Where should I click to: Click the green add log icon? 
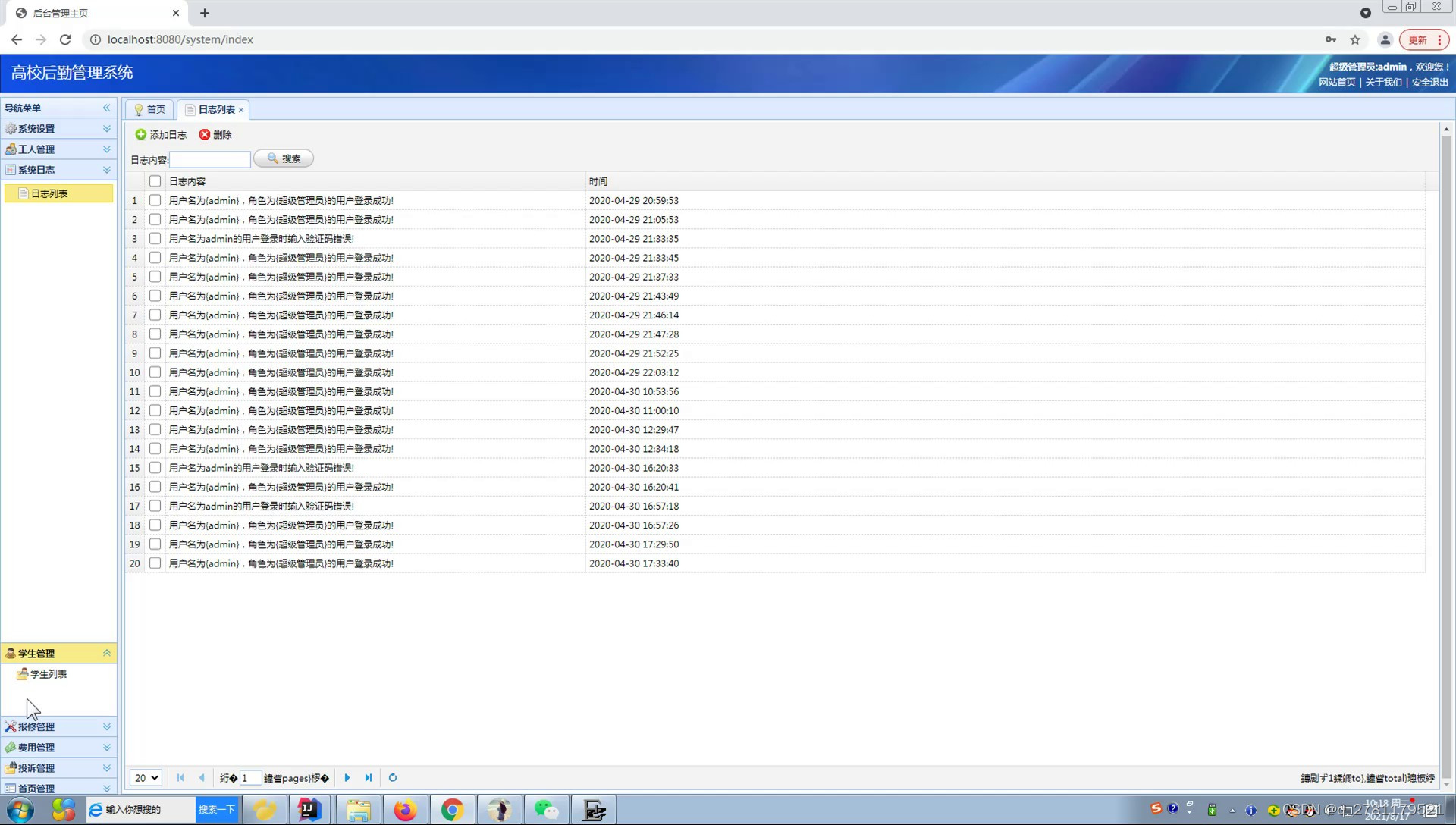140,134
